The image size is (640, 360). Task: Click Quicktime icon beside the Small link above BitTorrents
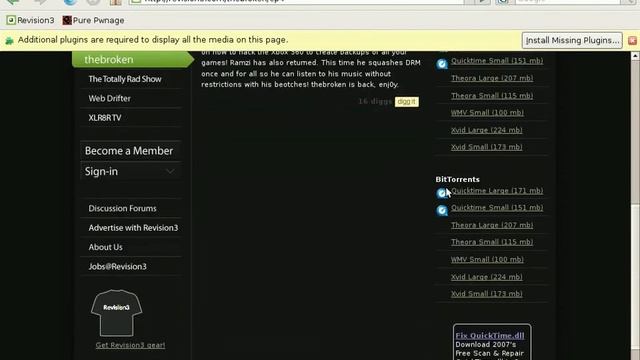point(442,64)
